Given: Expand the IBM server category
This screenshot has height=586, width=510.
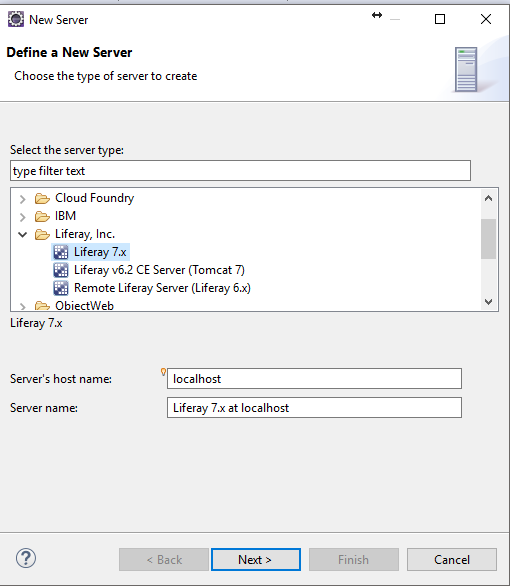Looking at the screenshot, I should click(22, 217).
